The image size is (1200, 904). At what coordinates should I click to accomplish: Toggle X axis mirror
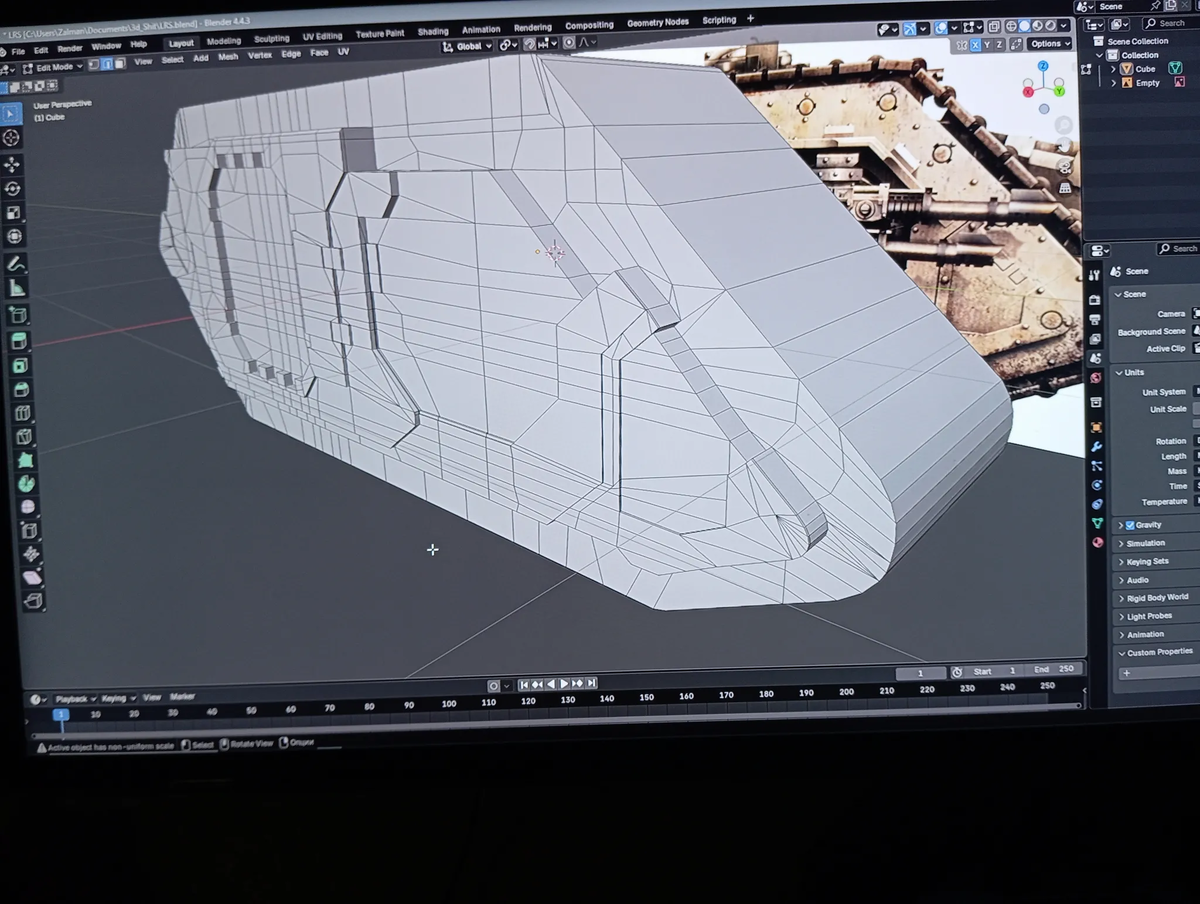point(976,44)
